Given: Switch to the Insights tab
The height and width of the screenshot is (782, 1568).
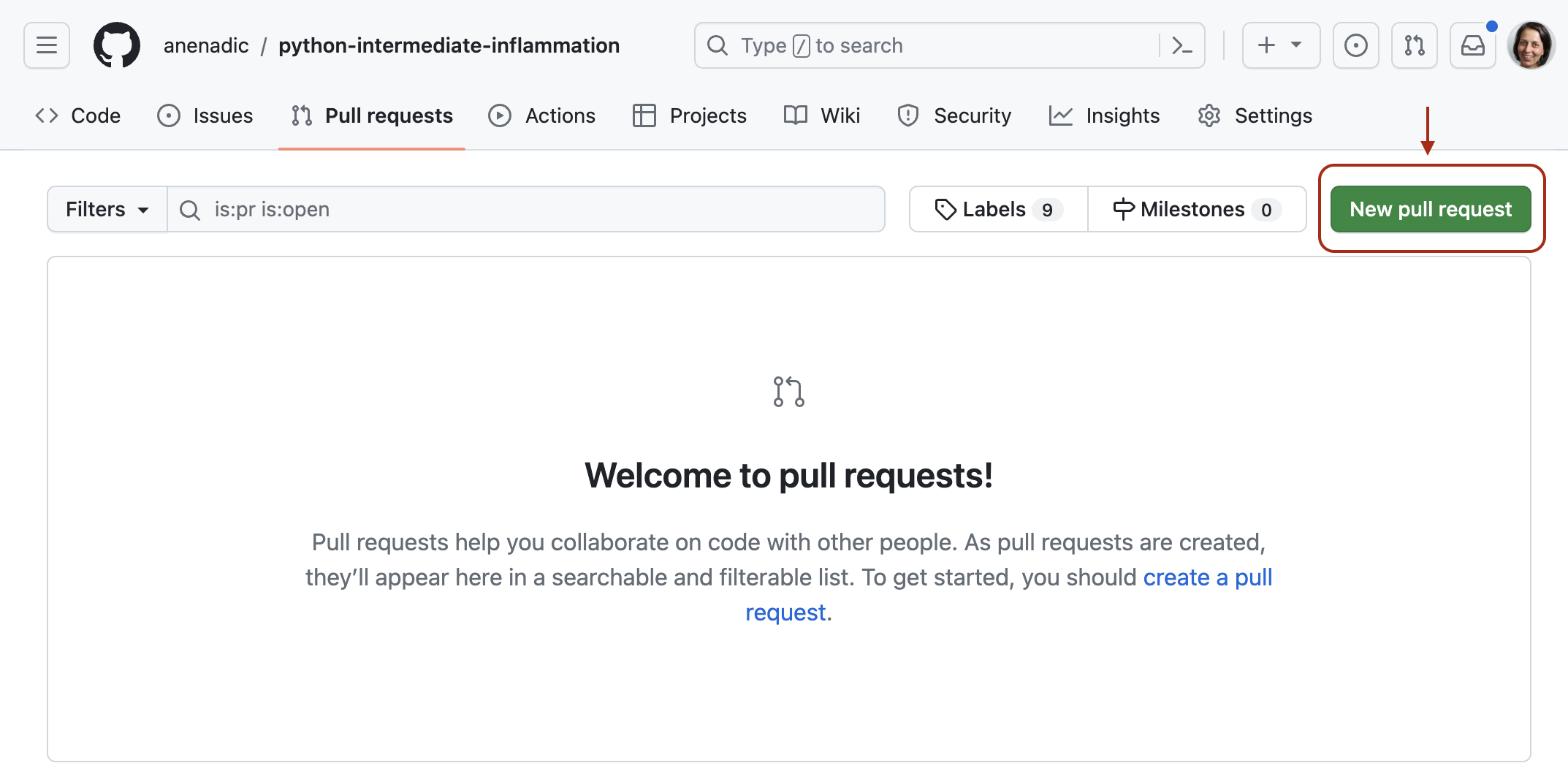Looking at the screenshot, I should coord(1104,115).
